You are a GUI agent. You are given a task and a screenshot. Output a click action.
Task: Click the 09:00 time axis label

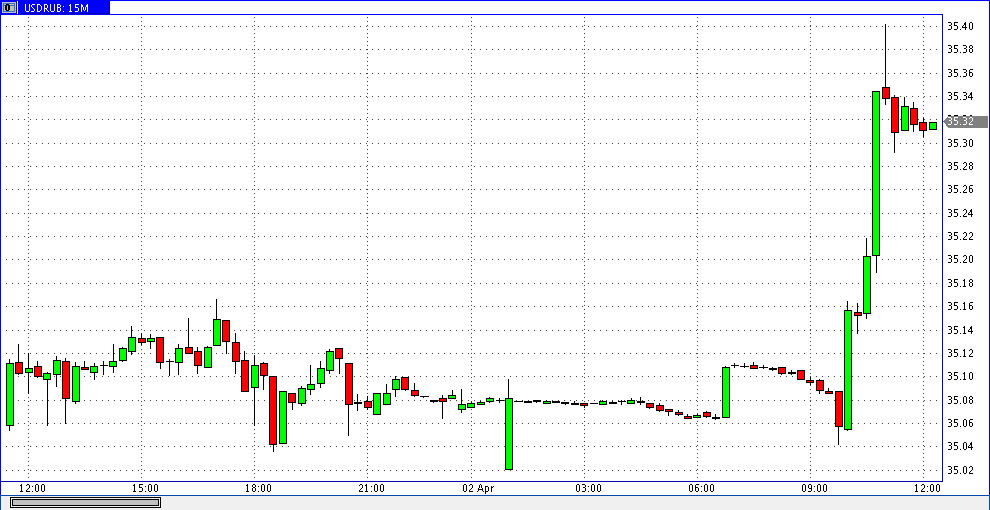click(814, 488)
